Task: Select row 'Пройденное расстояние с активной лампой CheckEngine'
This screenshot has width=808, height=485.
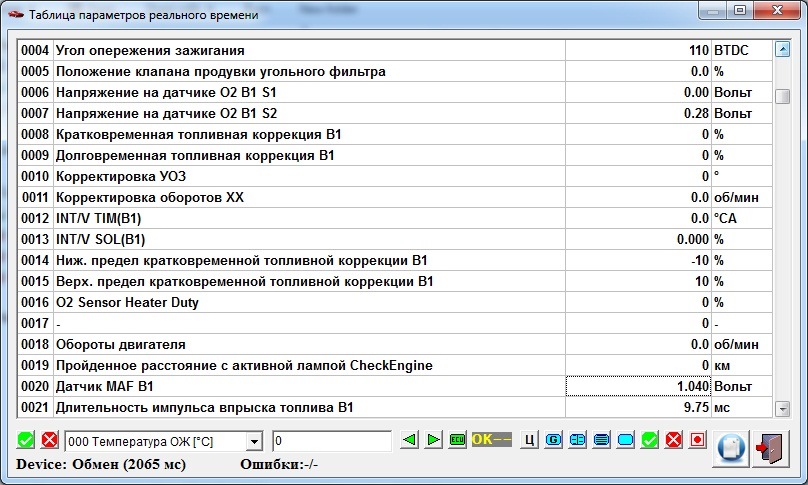Action: [395, 365]
